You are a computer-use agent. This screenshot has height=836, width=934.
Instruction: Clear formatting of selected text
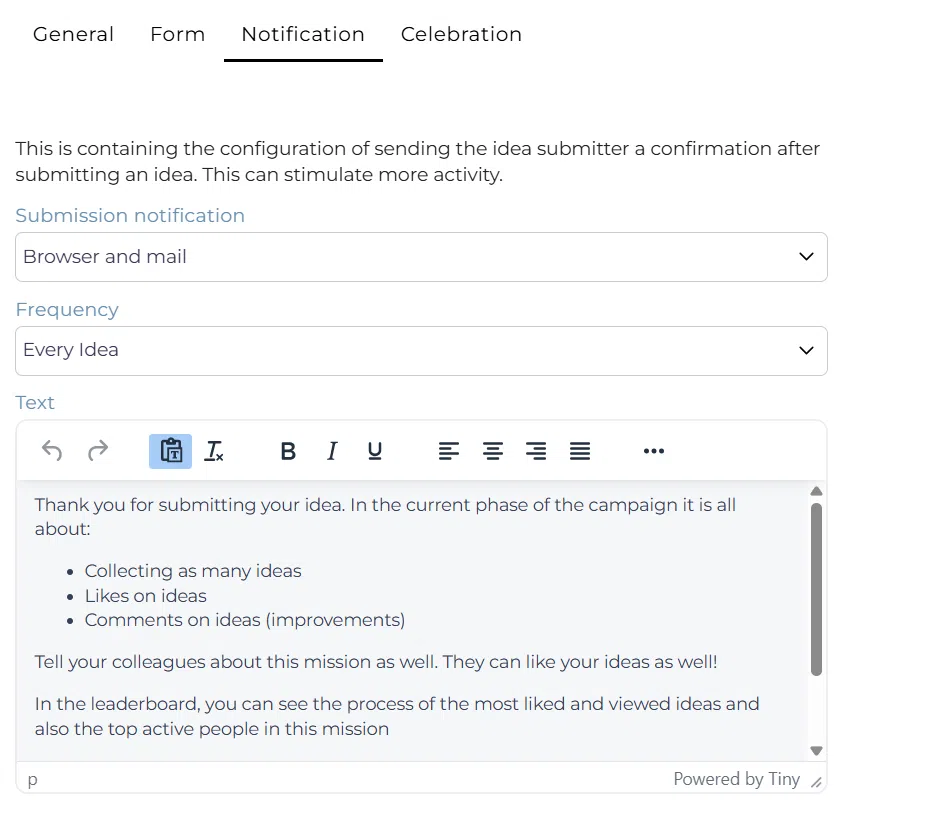coord(214,451)
